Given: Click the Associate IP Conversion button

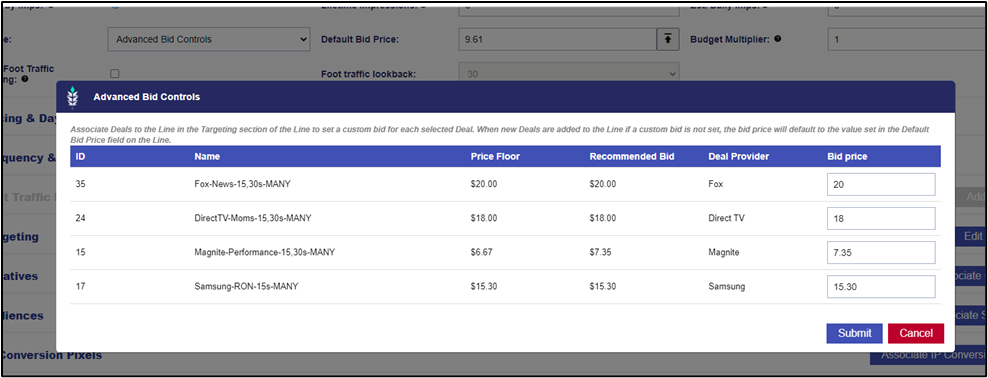Looking at the screenshot, I should click(929, 355).
